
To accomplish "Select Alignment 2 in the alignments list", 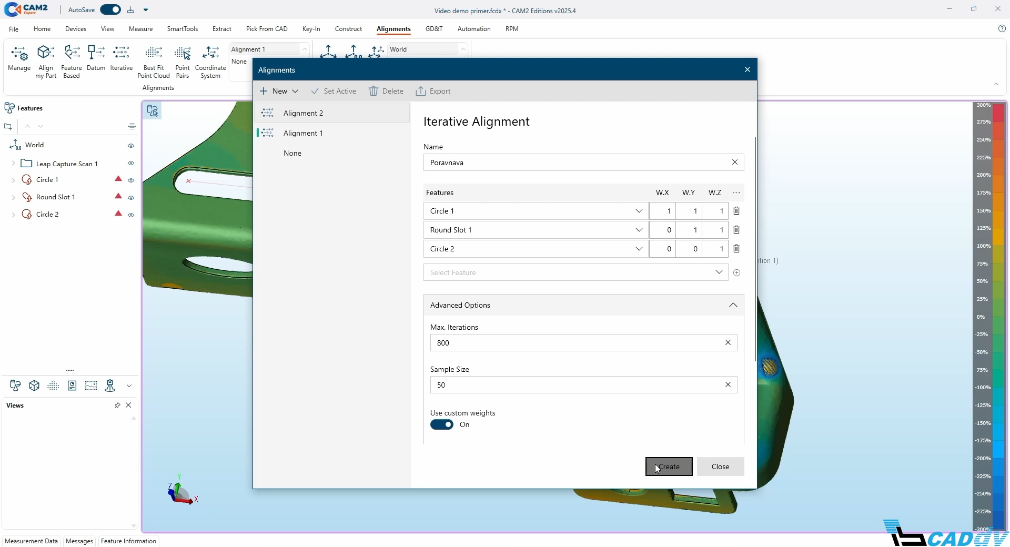I will pyautogui.click(x=332, y=113).
